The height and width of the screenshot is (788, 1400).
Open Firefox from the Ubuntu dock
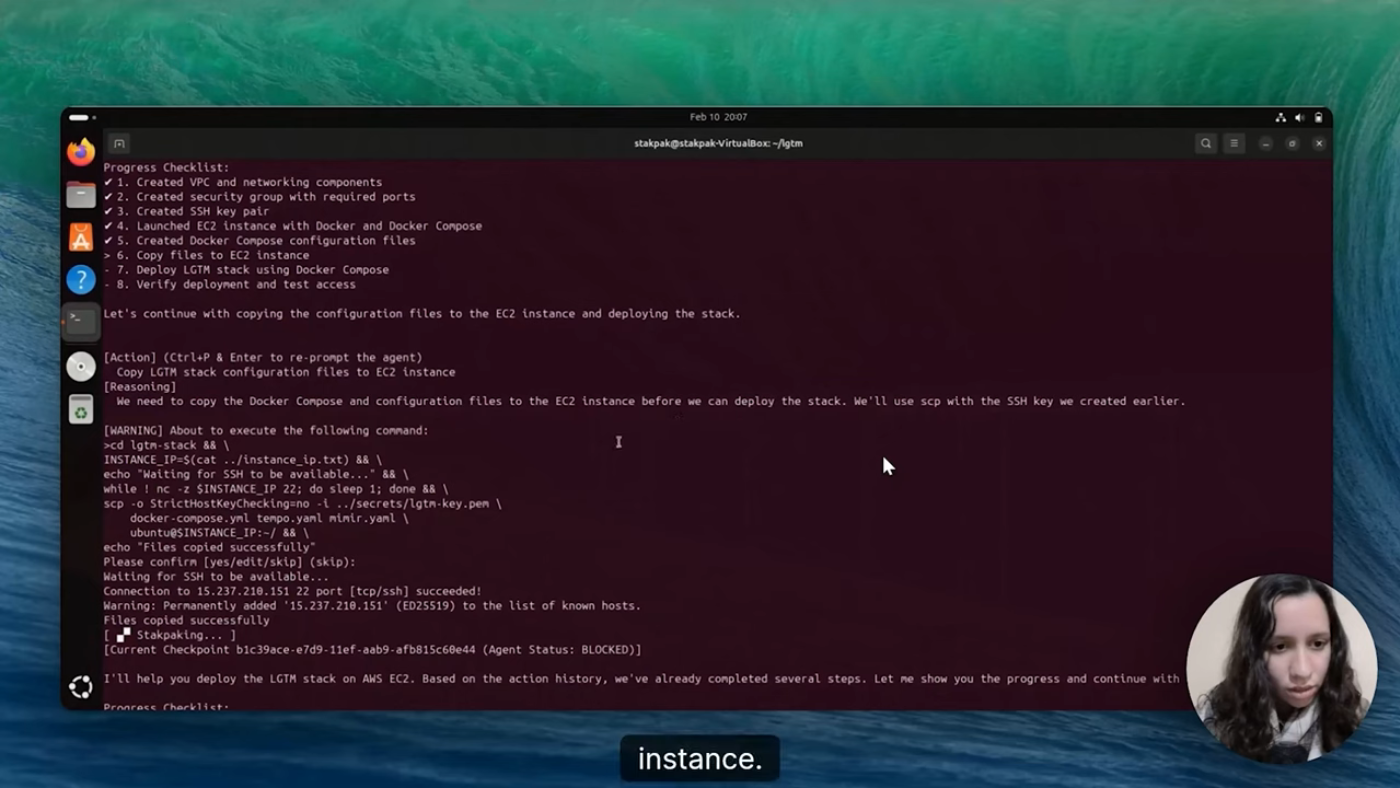point(81,151)
